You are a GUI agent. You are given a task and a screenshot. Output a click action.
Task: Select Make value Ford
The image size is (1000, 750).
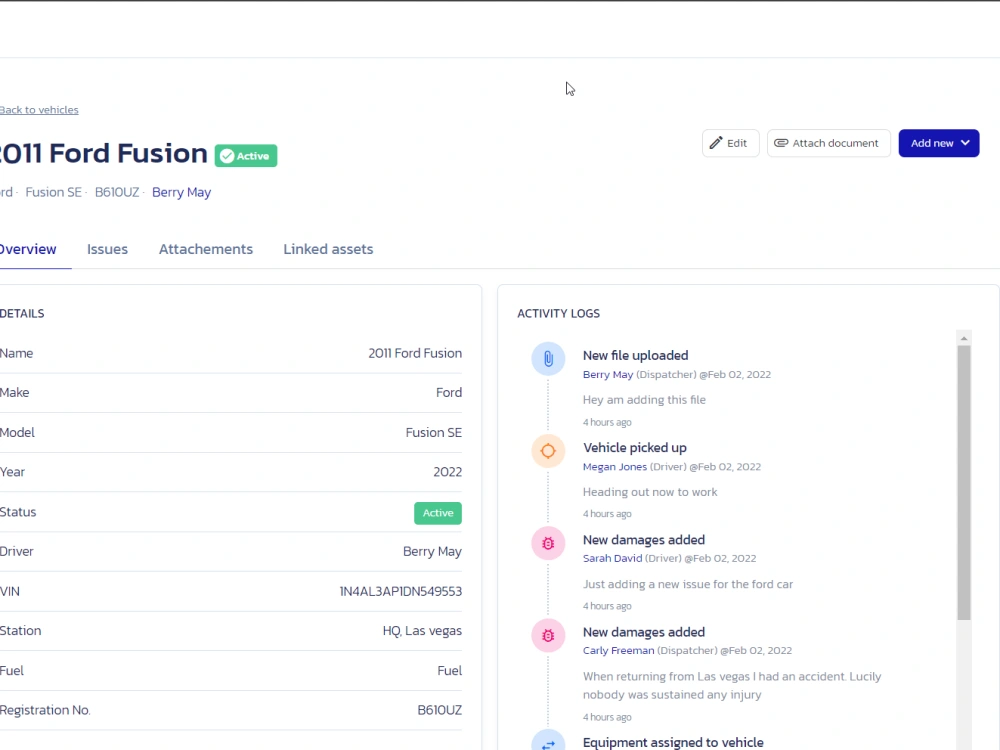(449, 393)
